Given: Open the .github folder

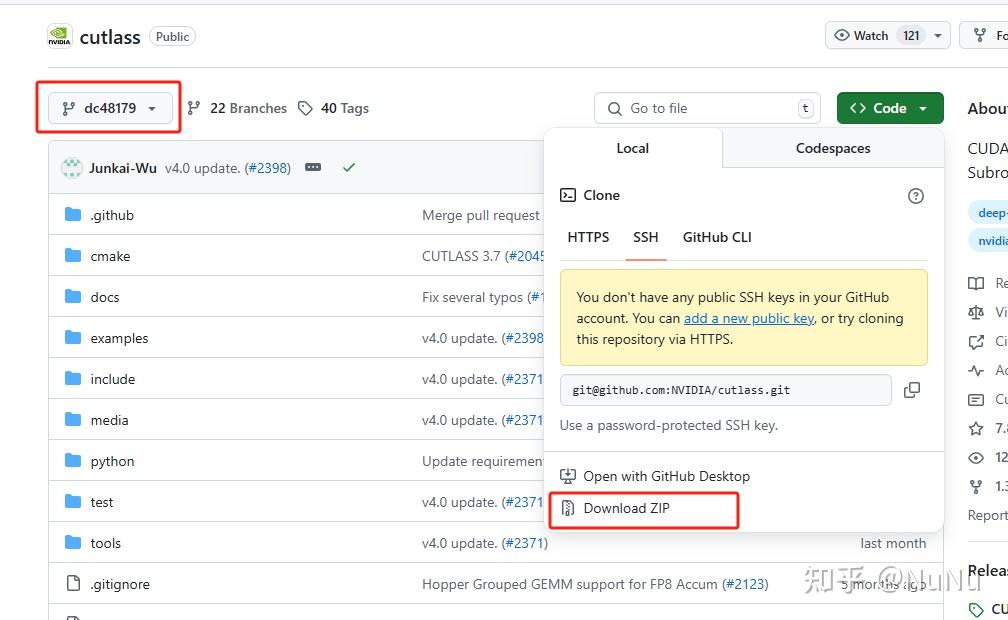Looking at the screenshot, I should click(111, 215).
